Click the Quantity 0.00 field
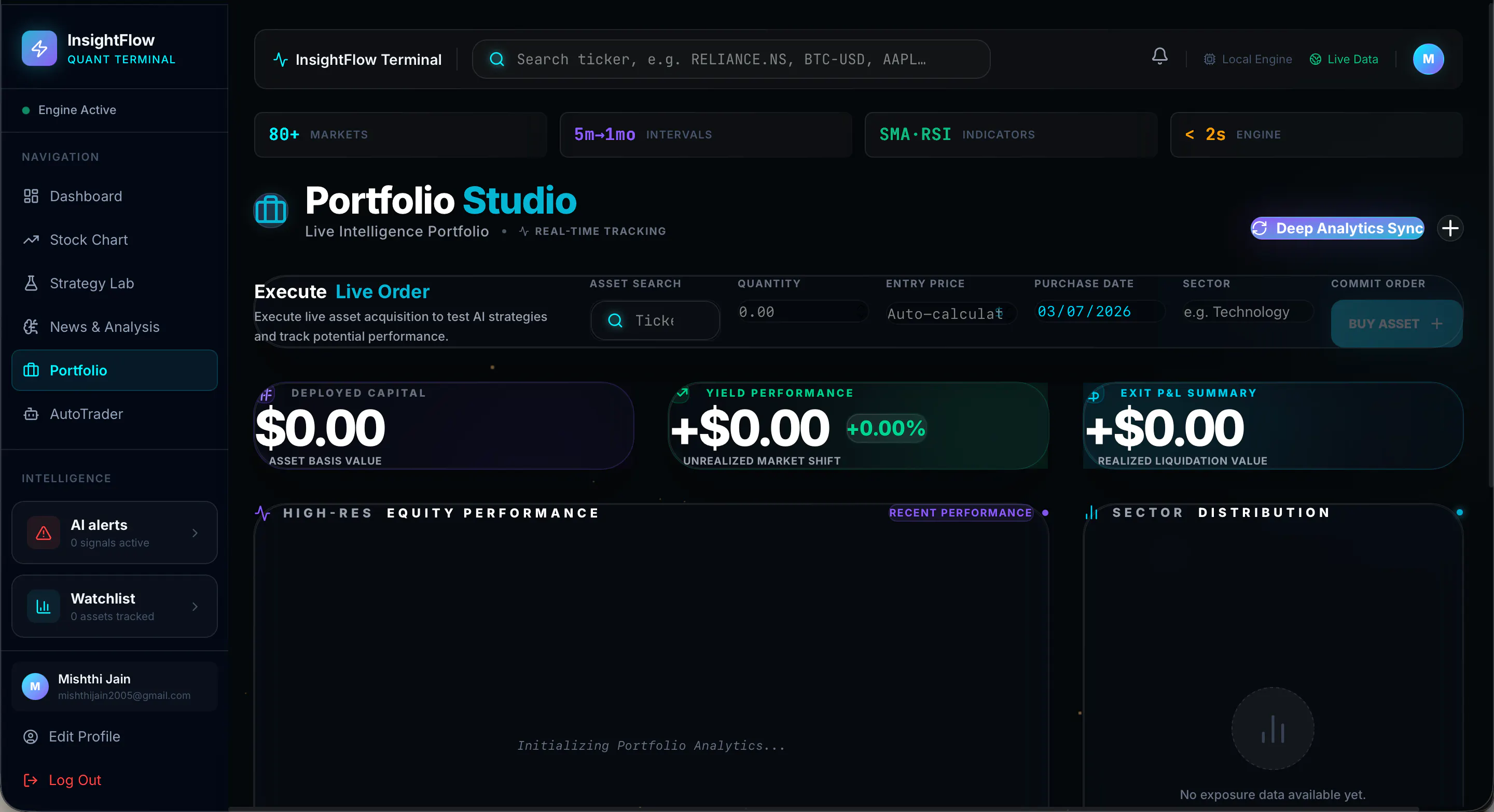 pos(802,312)
